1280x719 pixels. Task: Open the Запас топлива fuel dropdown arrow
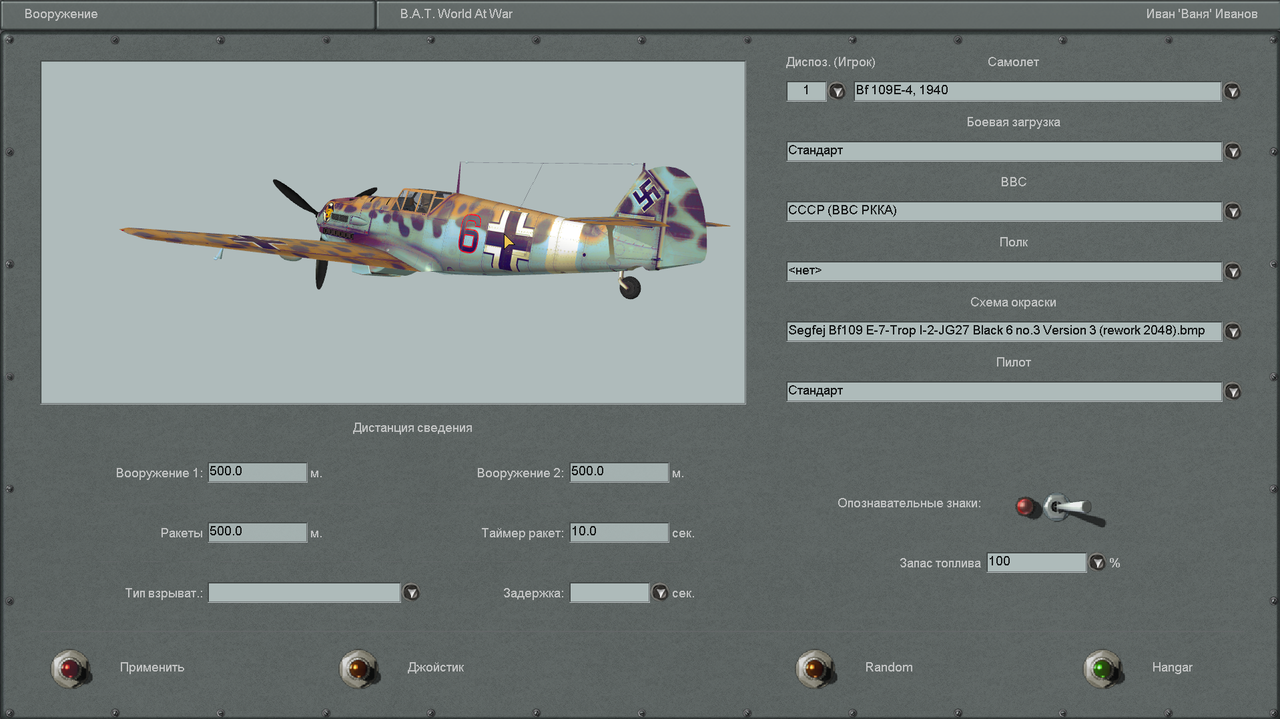[1097, 562]
